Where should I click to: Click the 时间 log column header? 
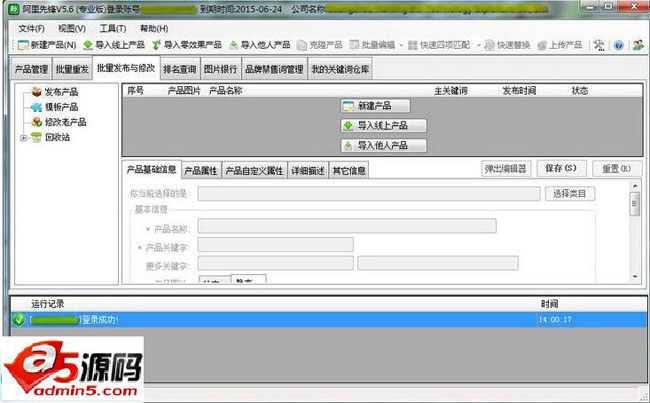[549, 304]
